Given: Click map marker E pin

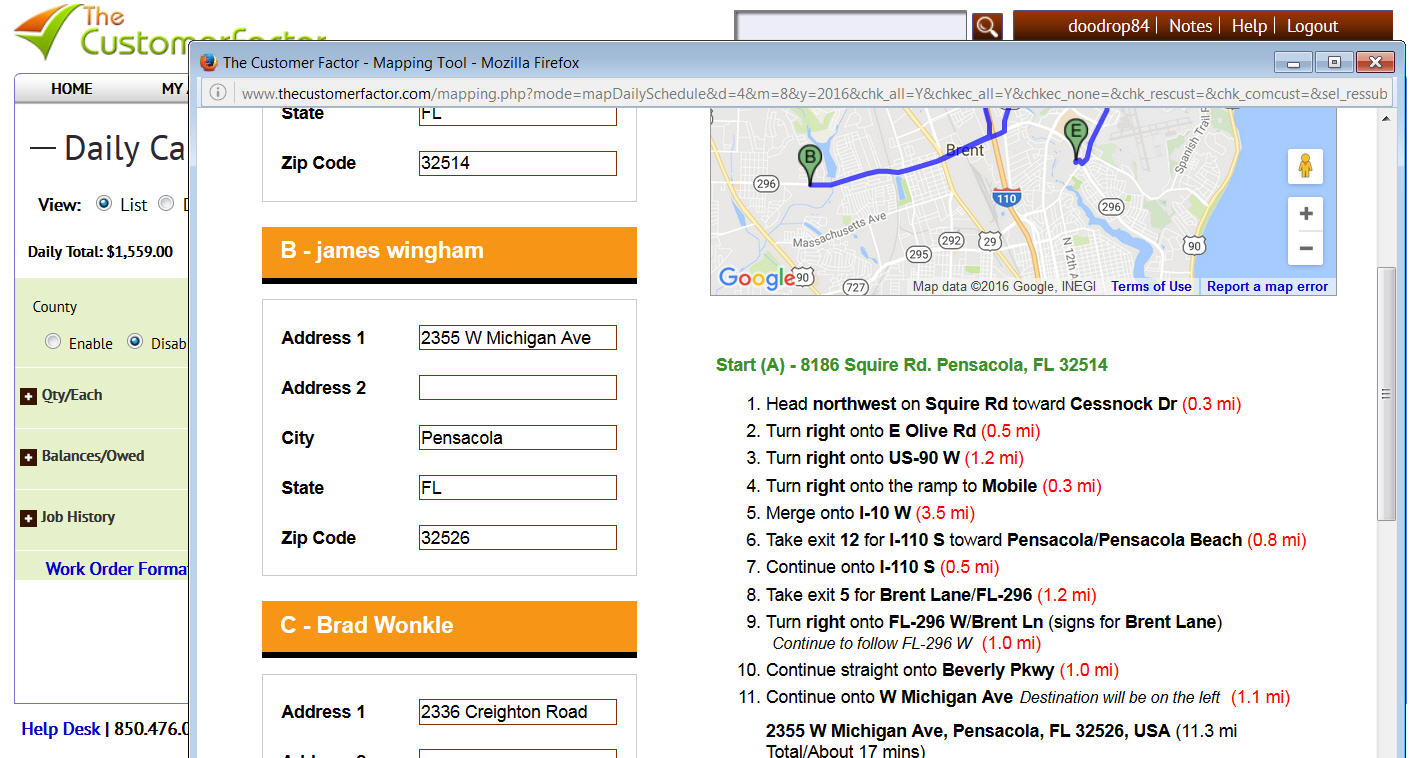Looking at the screenshot, I should tap(1076, 134).
